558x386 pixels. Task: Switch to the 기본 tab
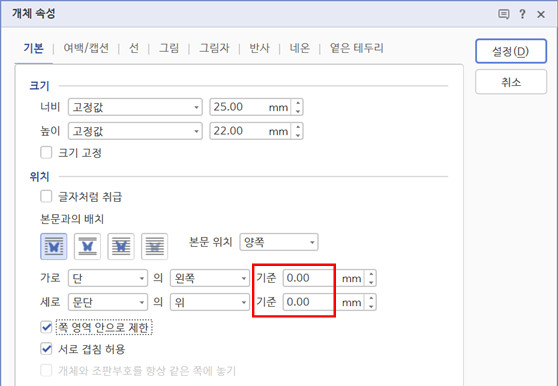34,48
